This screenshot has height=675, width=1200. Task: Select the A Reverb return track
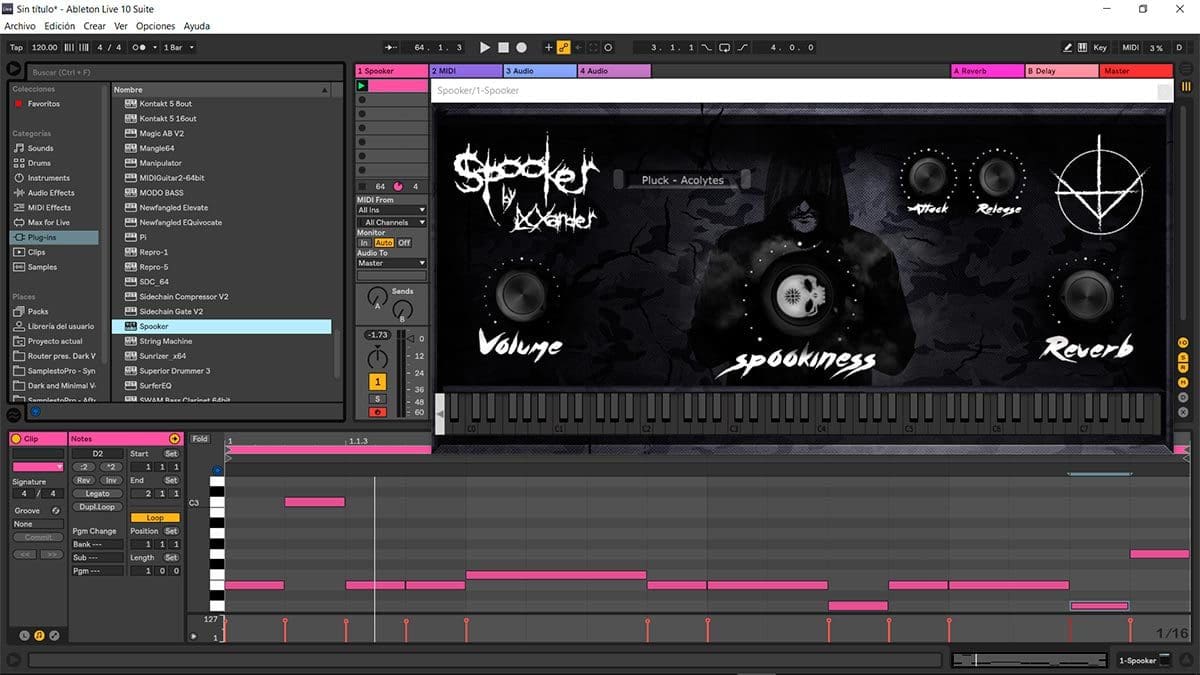coord(987,71)
